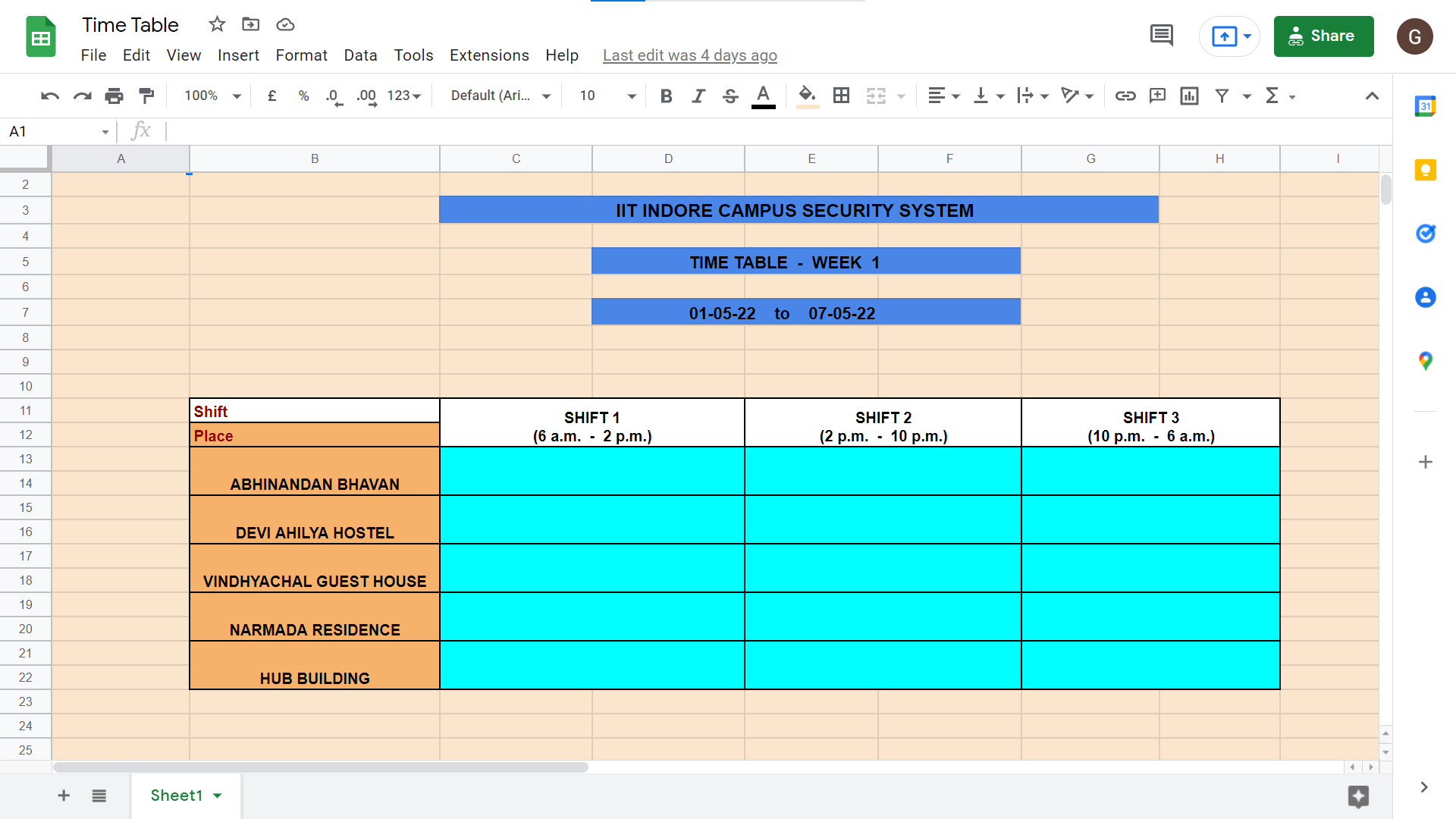Click the green Share button
This screenshot has width=1456, height=819.
[x=1323, y=36]
